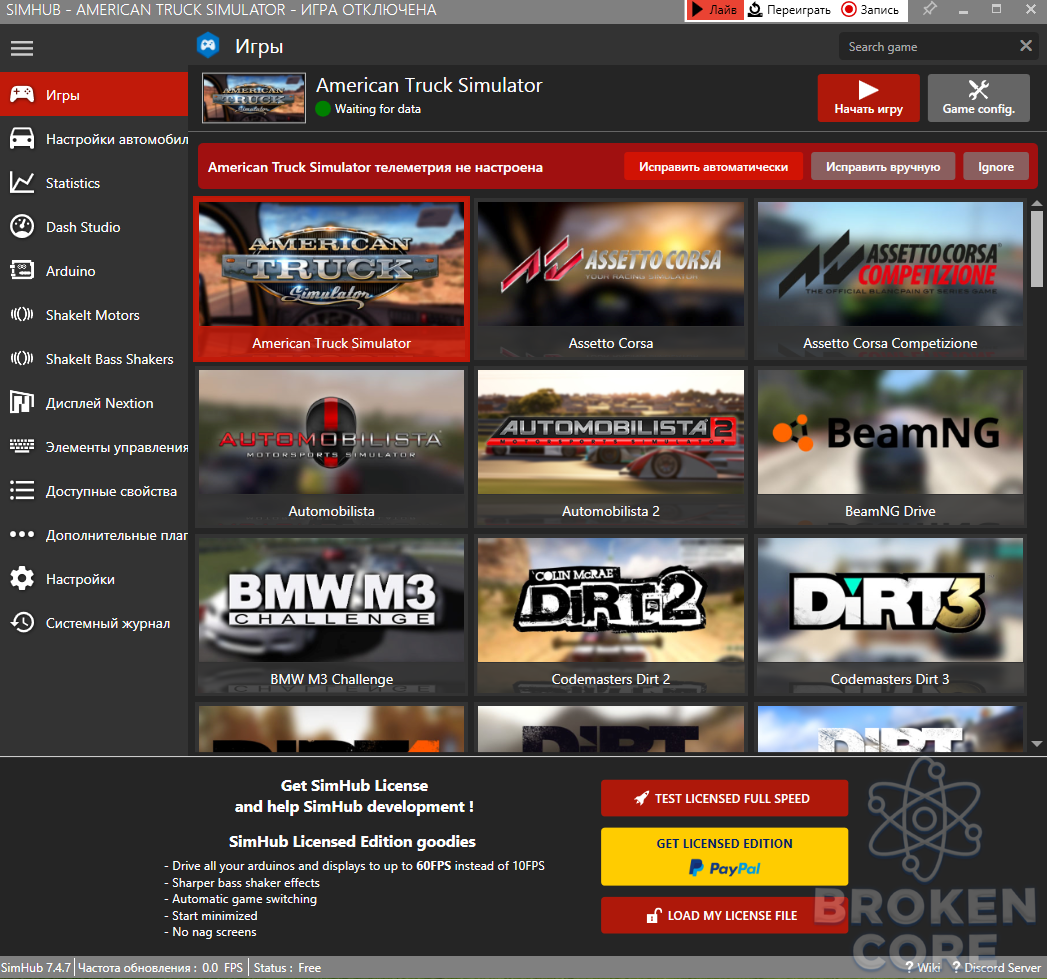Open Statistics via the chart icon

coord(22,182)
